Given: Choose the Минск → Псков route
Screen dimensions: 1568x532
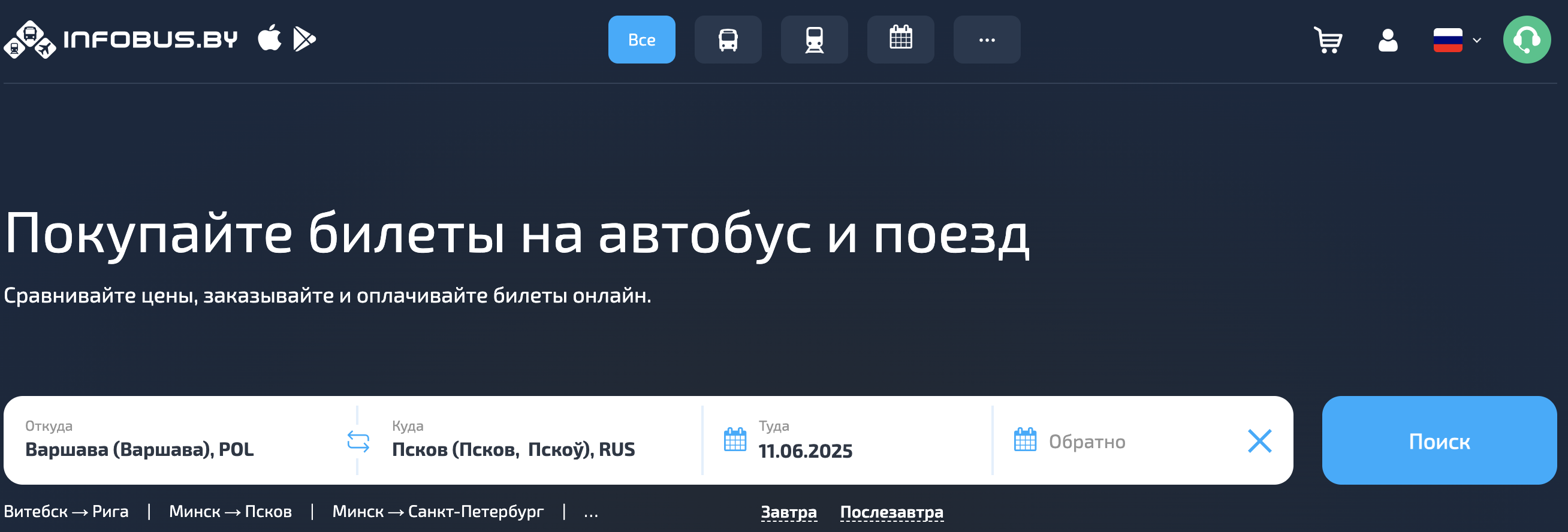Looking at the screenshot, I should [x=231, y=511].
